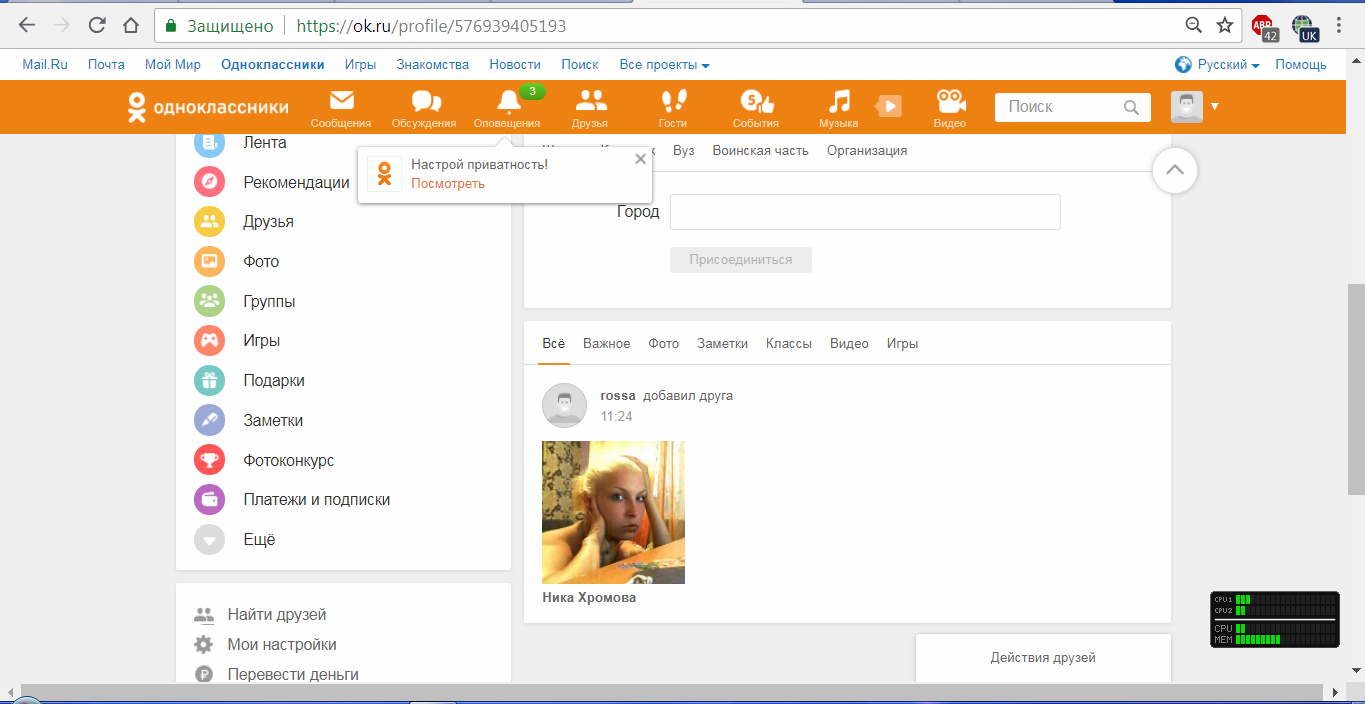Open Знакомства link in top bar
The width and height of the screenshot is (1365, 704).
click(433, 64)
